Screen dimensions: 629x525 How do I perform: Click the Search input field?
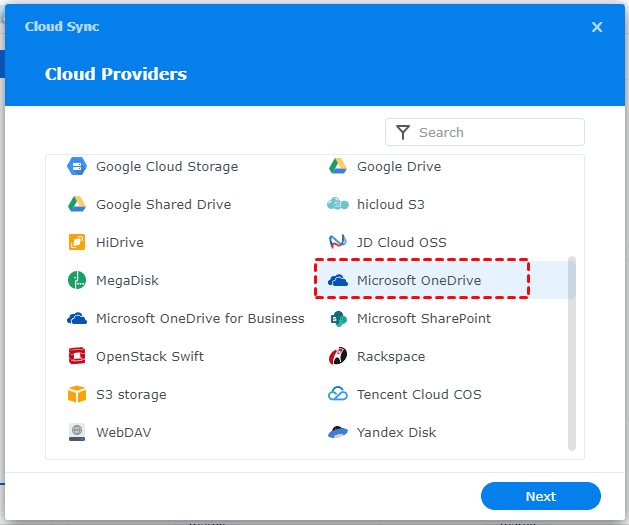(x=496, y=132)
